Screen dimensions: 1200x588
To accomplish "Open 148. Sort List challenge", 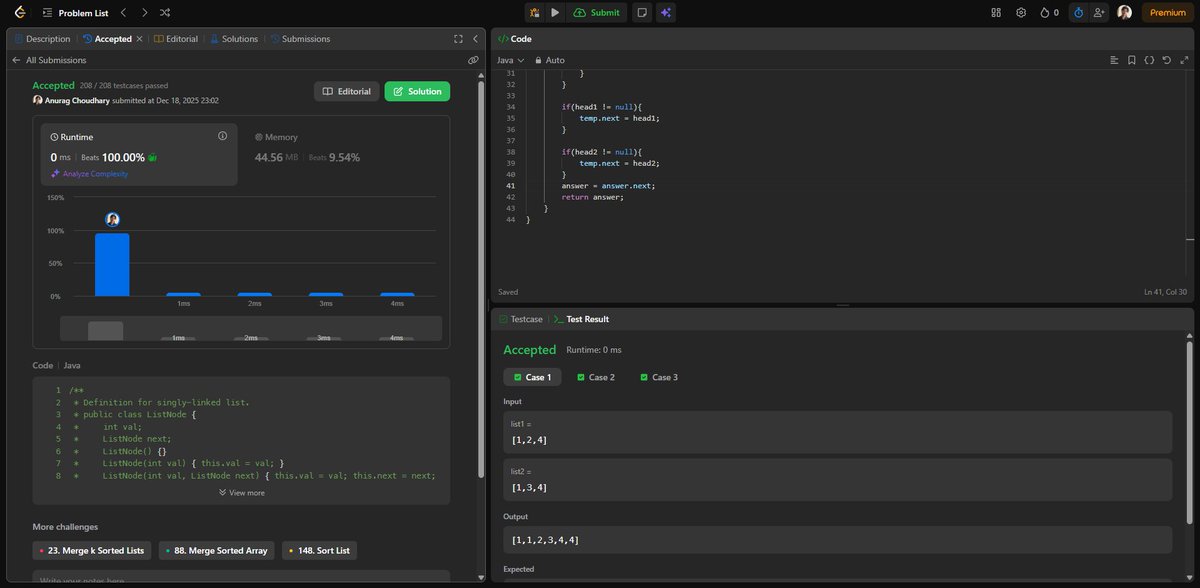I will click(319, 550).
